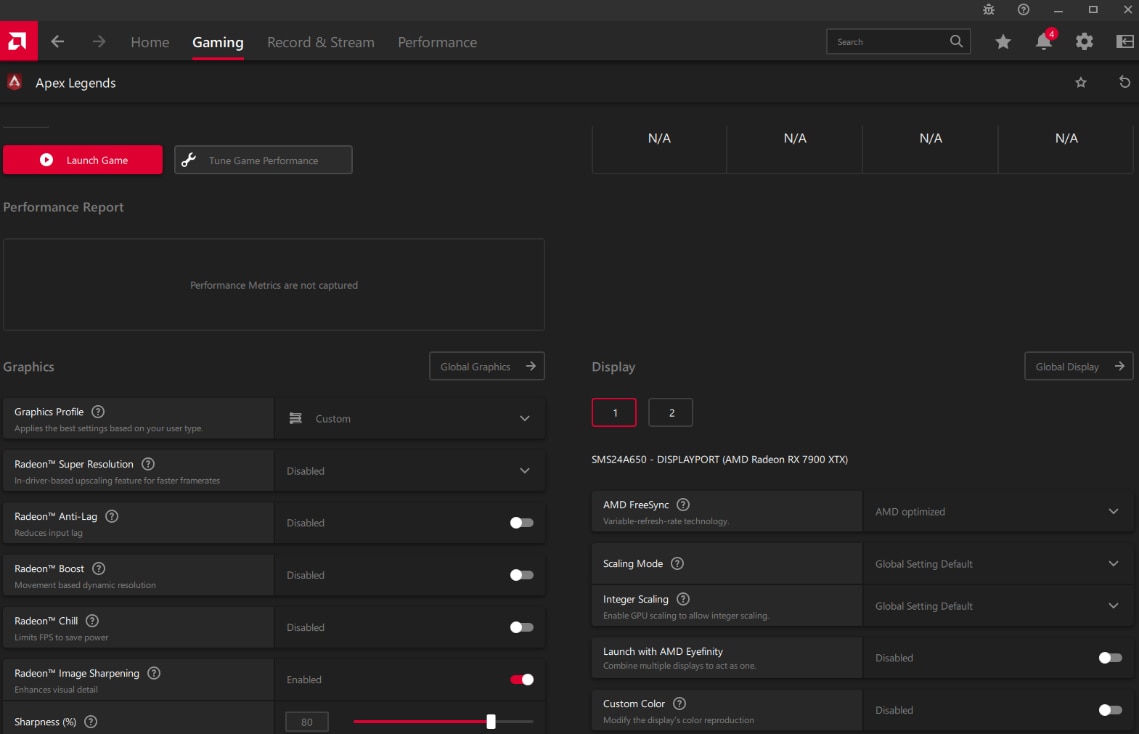Open Record & Stream tab

coord(320,42)
